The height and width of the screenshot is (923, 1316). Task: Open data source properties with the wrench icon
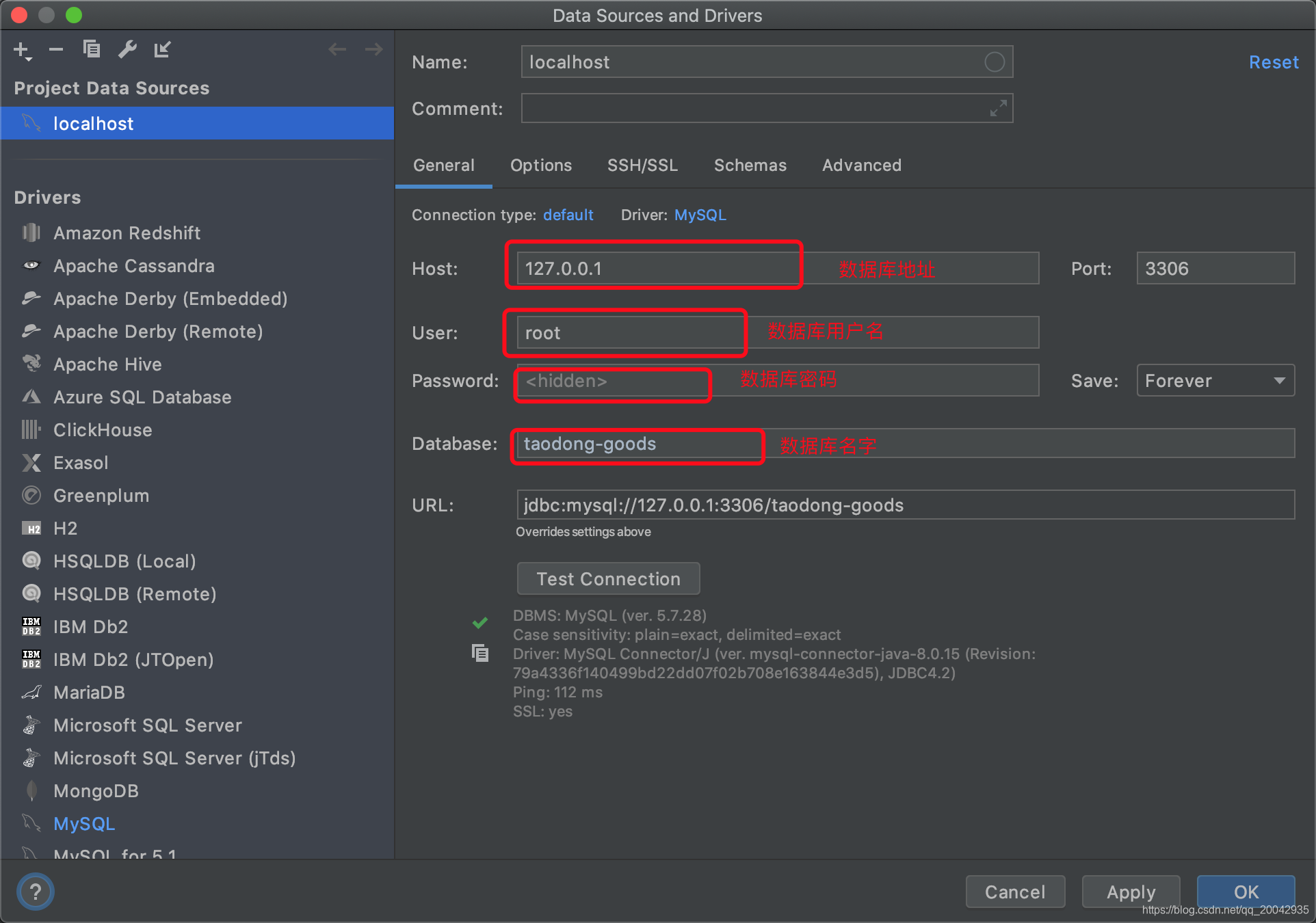[x=127, y=49]
